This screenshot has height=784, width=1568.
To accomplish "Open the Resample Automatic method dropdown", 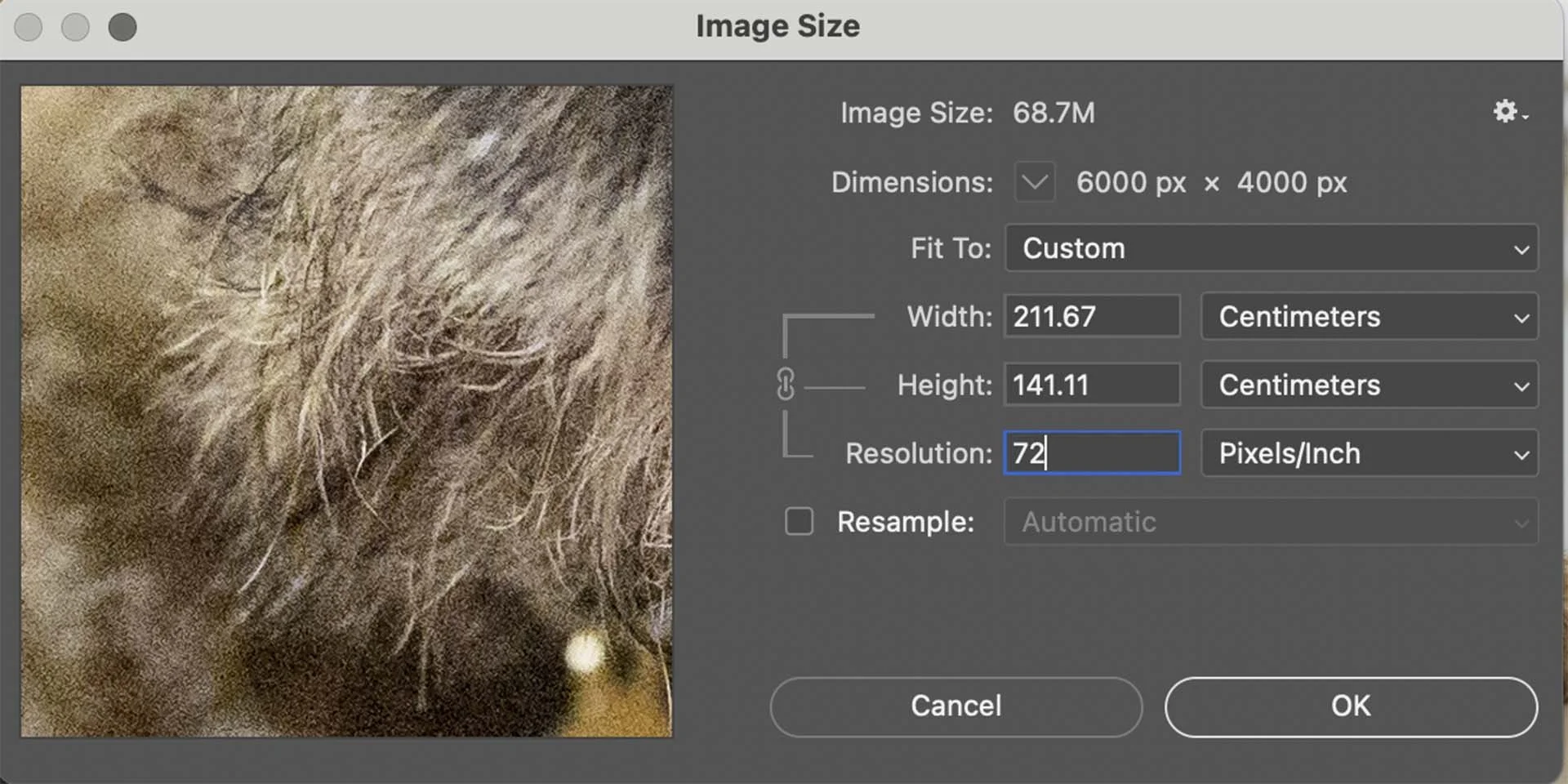I will [x=1271, y=521].
